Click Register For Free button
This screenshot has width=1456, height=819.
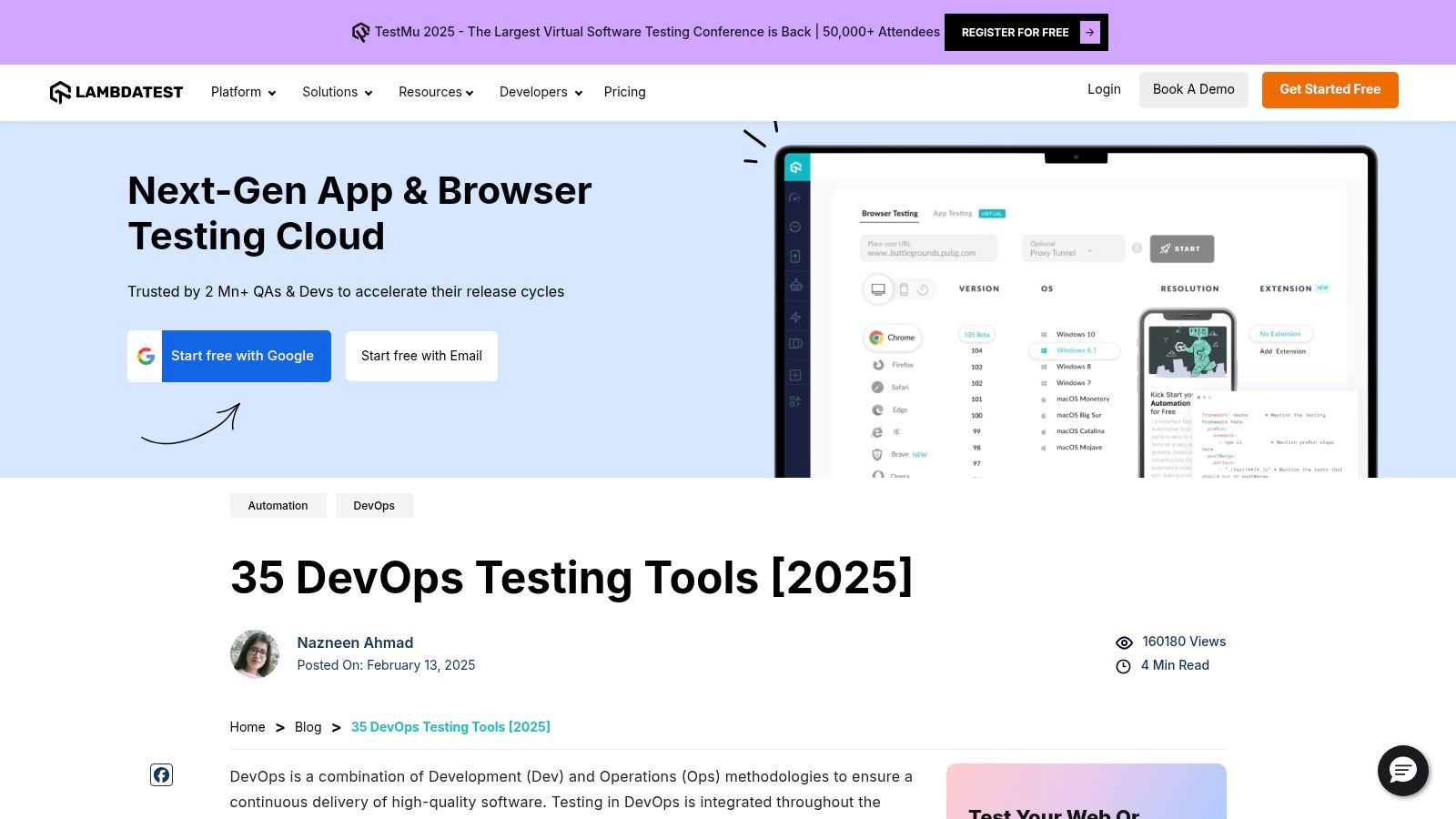click(x=1026, y=32)
